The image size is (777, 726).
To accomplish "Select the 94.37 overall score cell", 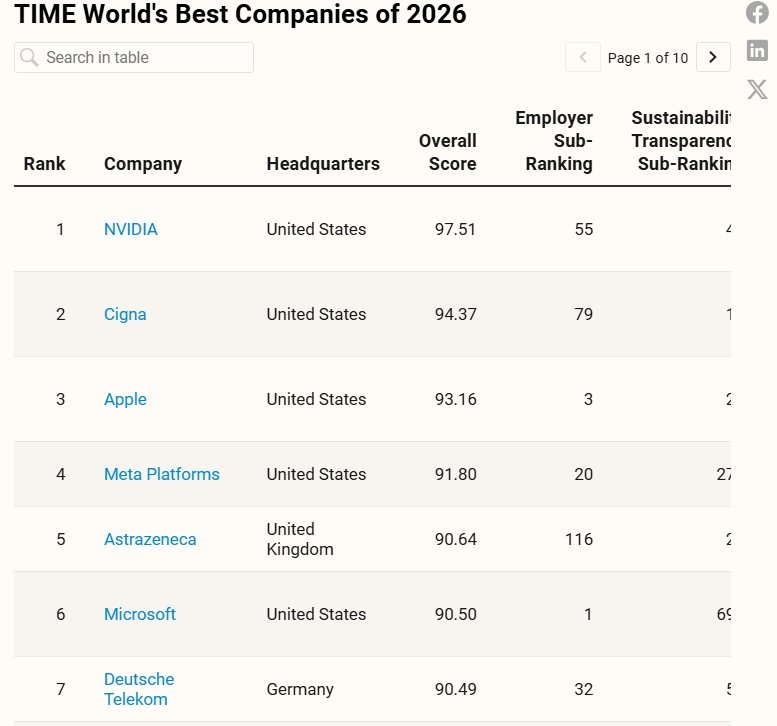I will click(455, 314).
